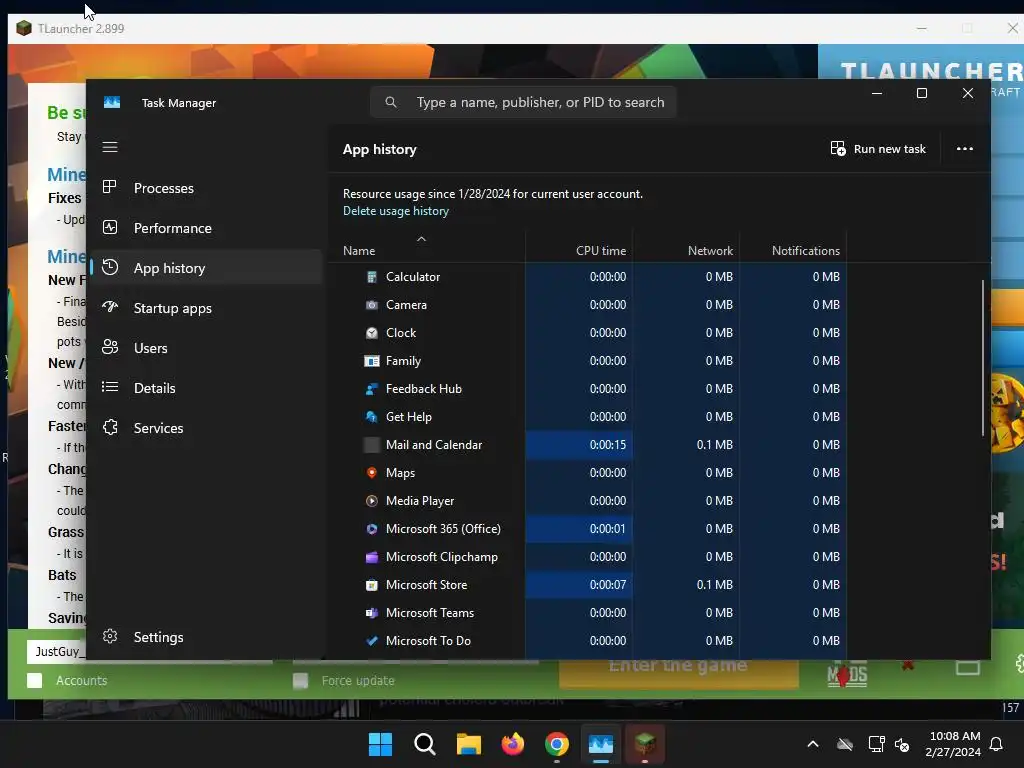
Task: Click the Calculator app icon
Action: 372,277
